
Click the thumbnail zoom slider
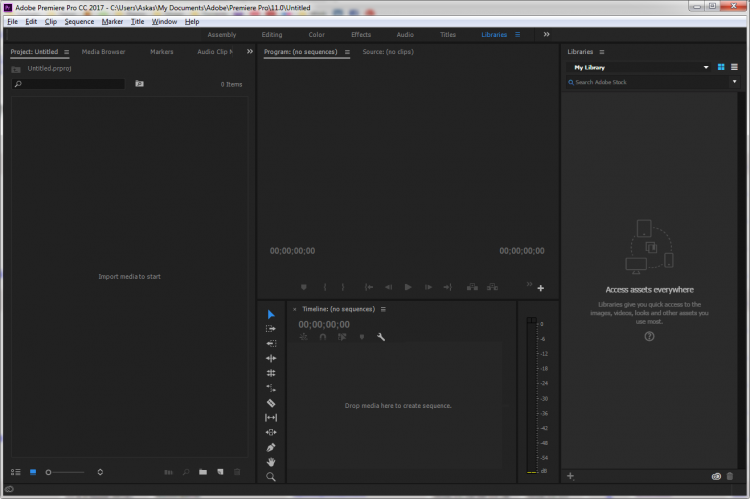click(48, 471)
